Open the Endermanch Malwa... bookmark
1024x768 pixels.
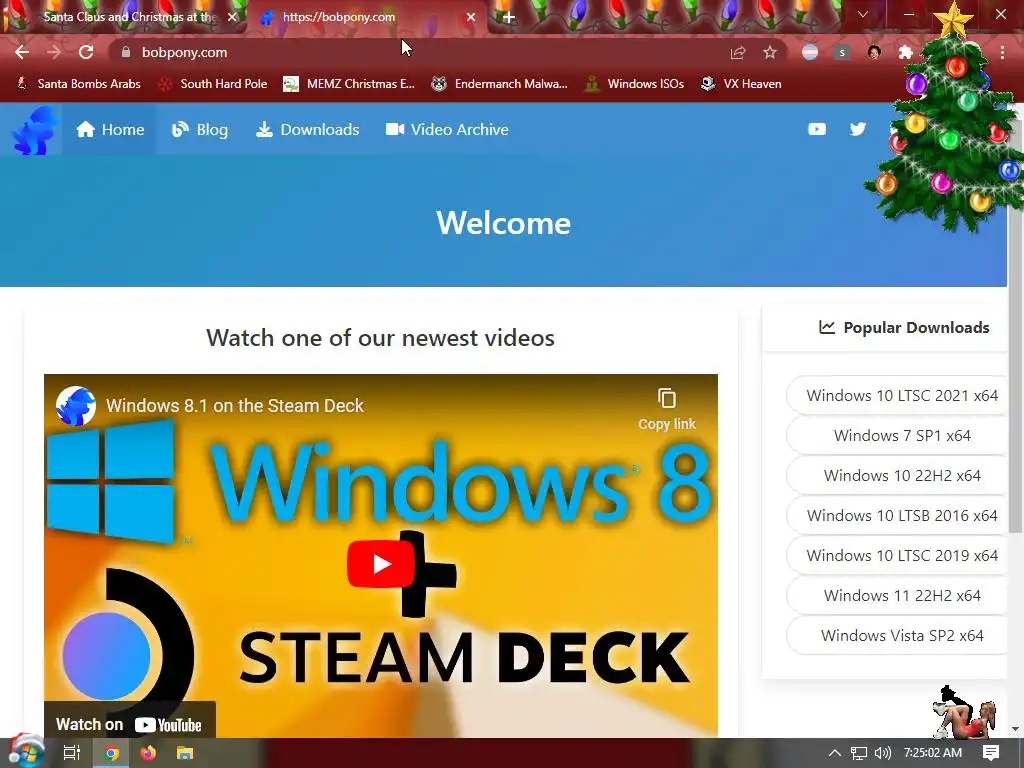pos(500,84)
